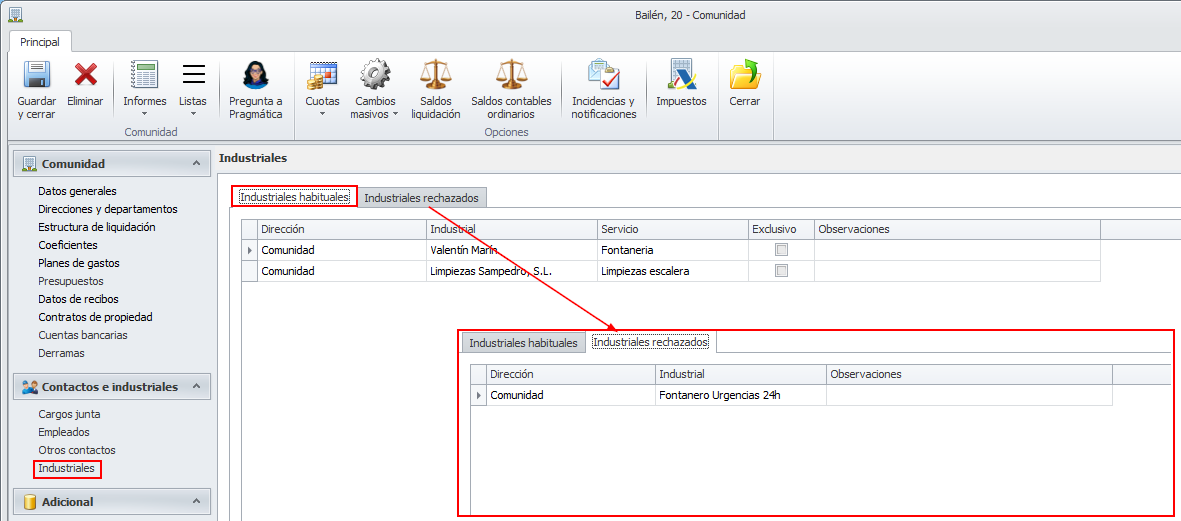Select Industriales habituales tab in inset panel
Screen dimensions: 1181x521
point(523,343)
